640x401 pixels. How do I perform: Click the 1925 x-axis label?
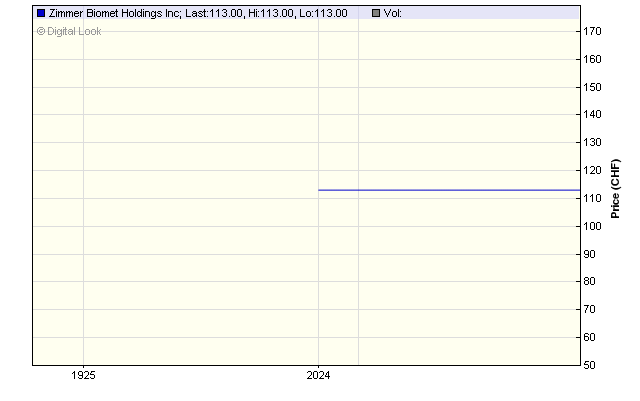[83, 375]
